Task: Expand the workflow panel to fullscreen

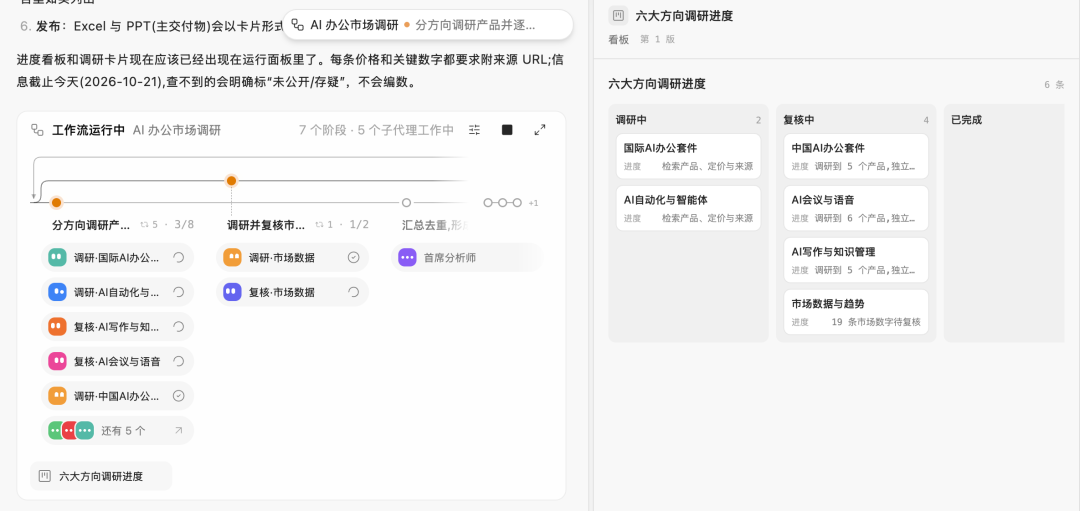Action: click(x=540, y=129)
